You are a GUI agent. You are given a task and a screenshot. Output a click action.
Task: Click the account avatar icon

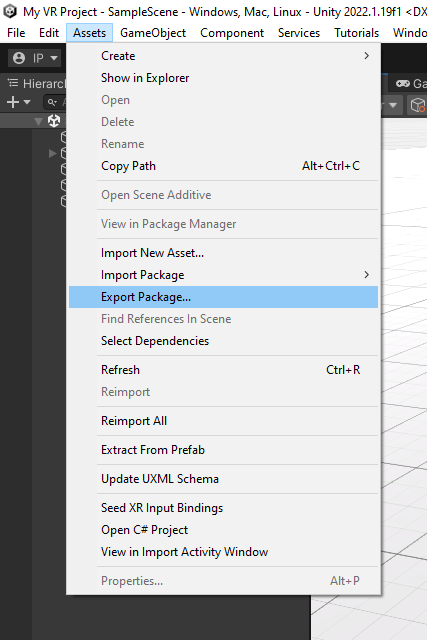click(19, 58)
